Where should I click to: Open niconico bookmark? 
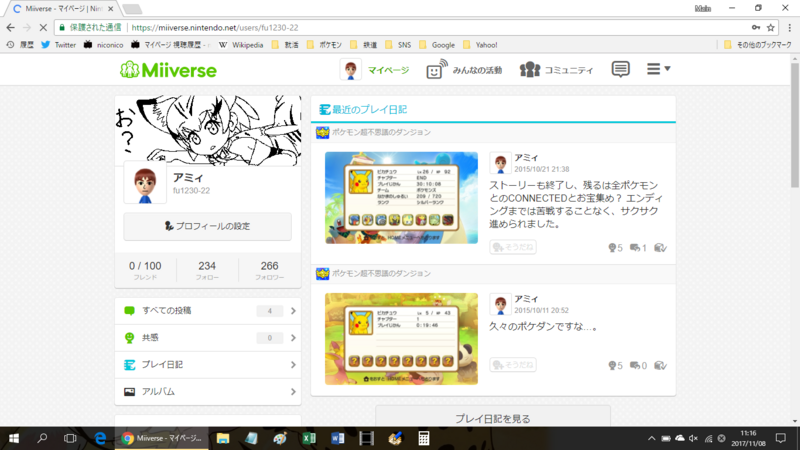[104, 45]
